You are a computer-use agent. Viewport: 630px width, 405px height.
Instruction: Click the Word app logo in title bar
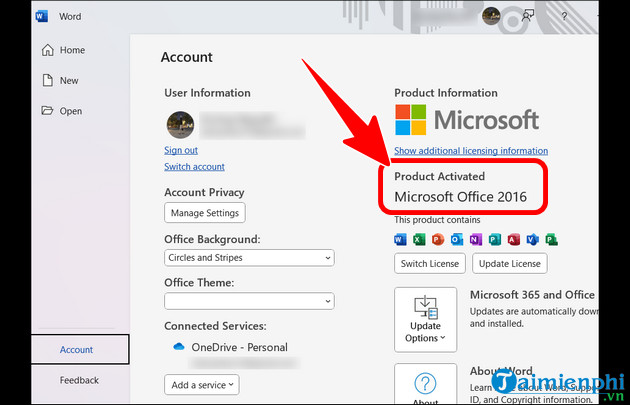click(41, 16)
